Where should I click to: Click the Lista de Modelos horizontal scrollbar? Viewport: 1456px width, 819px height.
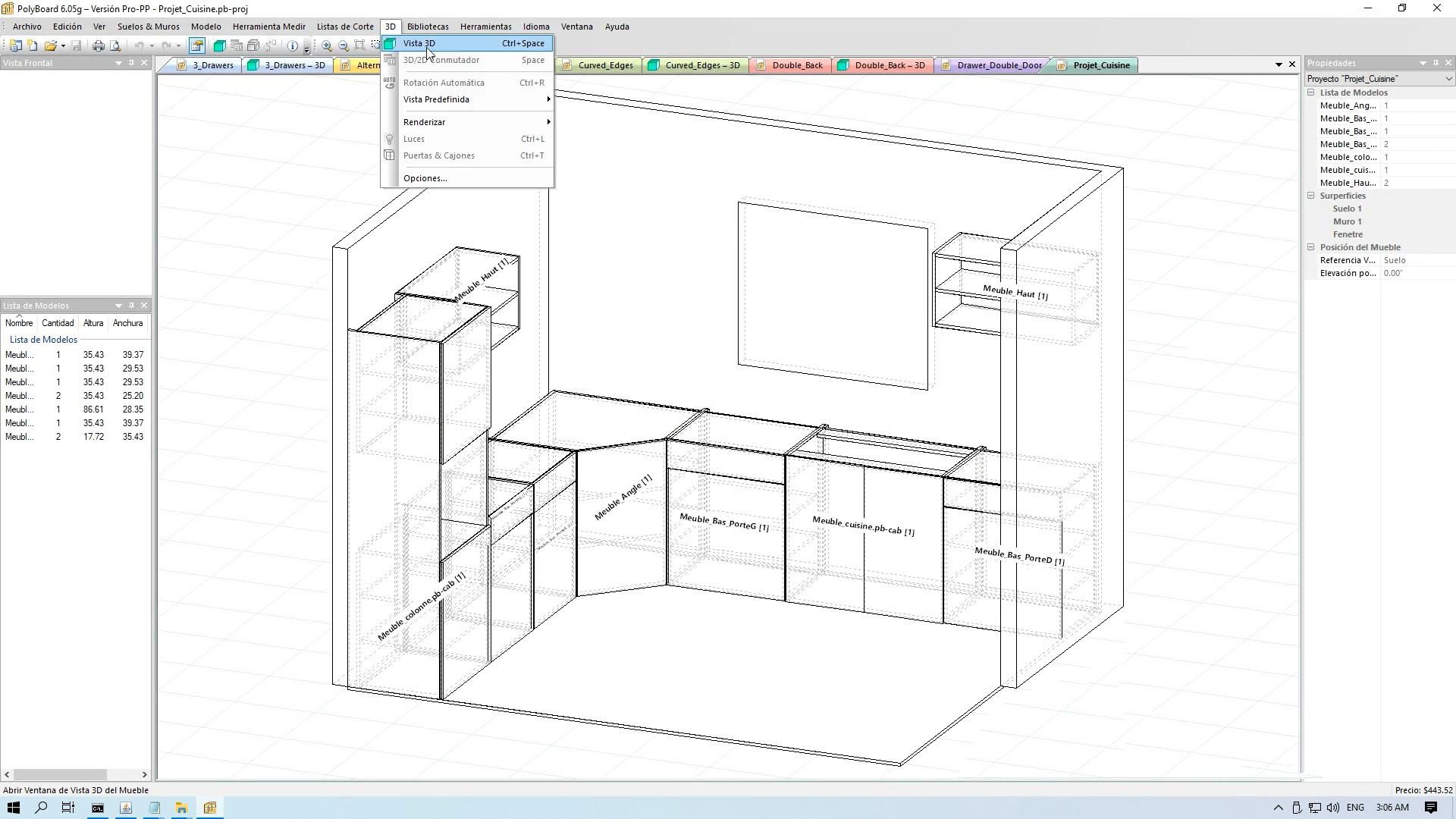coord(59,774)
